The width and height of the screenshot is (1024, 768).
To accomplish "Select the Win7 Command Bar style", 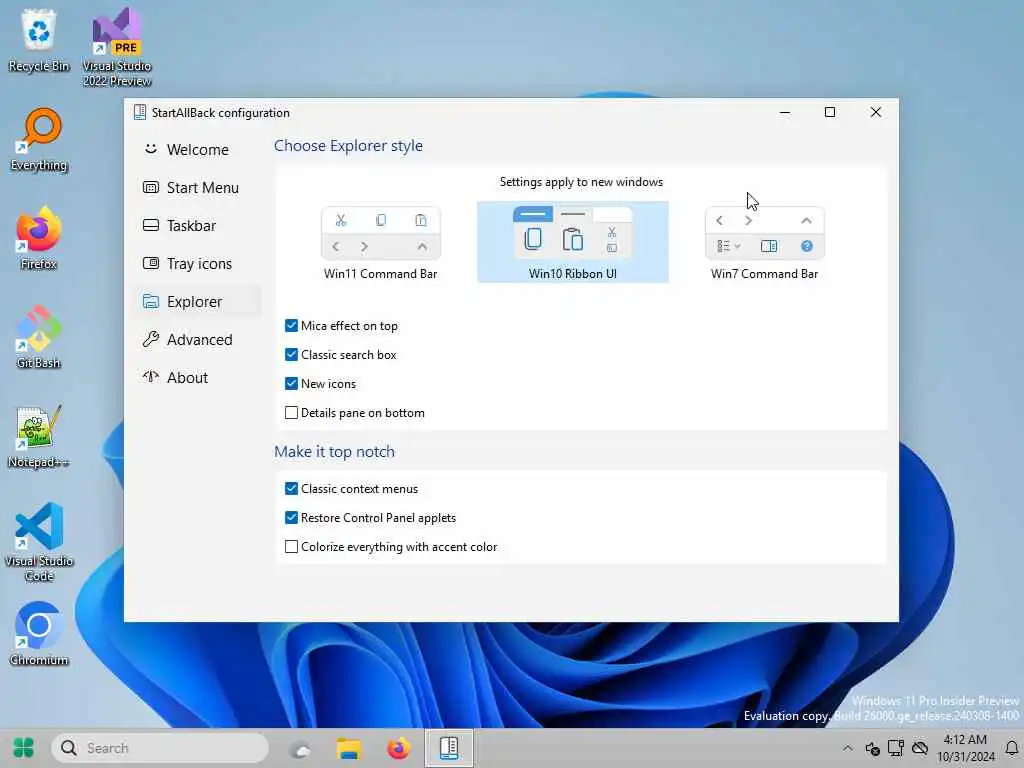I will click(764, 243).
